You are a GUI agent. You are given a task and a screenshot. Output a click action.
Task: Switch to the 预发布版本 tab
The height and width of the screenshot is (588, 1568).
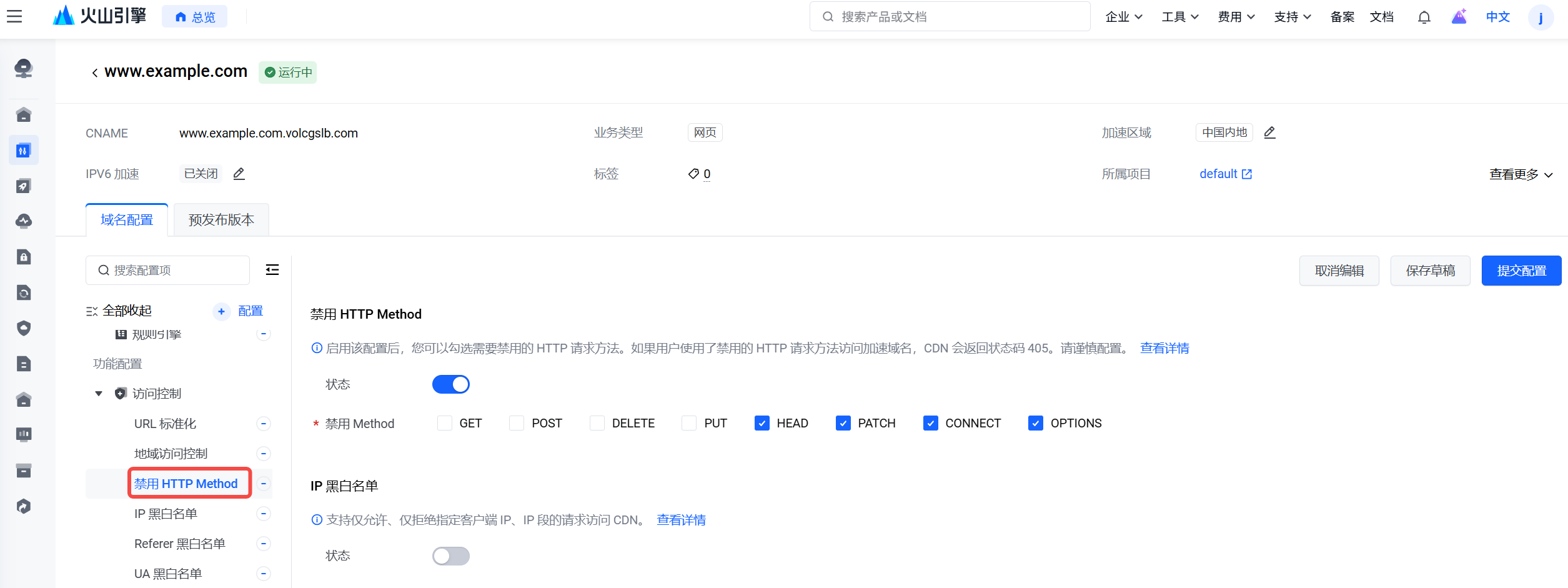pyautogui.click(x=221, y=220)
